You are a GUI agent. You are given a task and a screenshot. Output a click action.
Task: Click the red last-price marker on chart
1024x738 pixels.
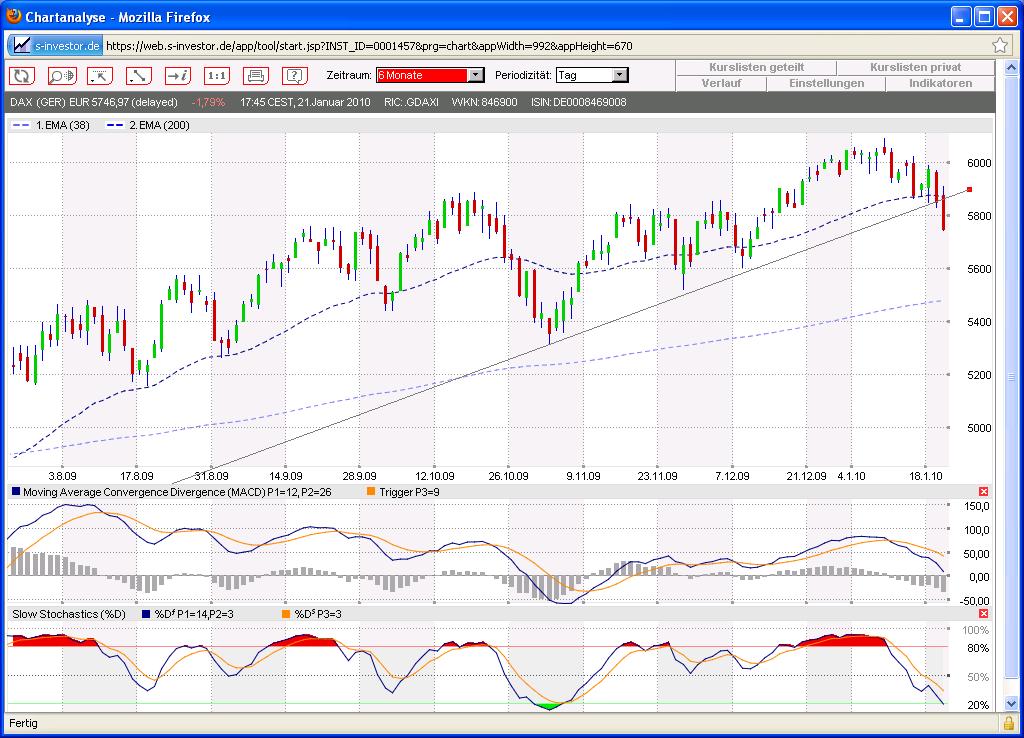(x=969, y=189)
